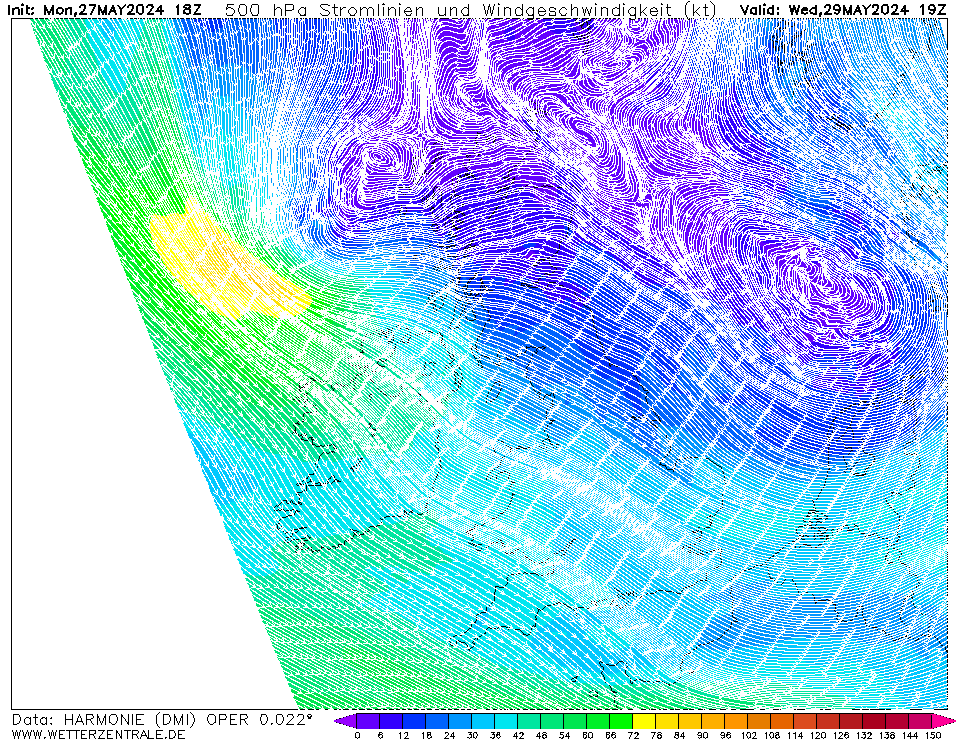Click the legend value label '126'

click(x=840, y=735)
